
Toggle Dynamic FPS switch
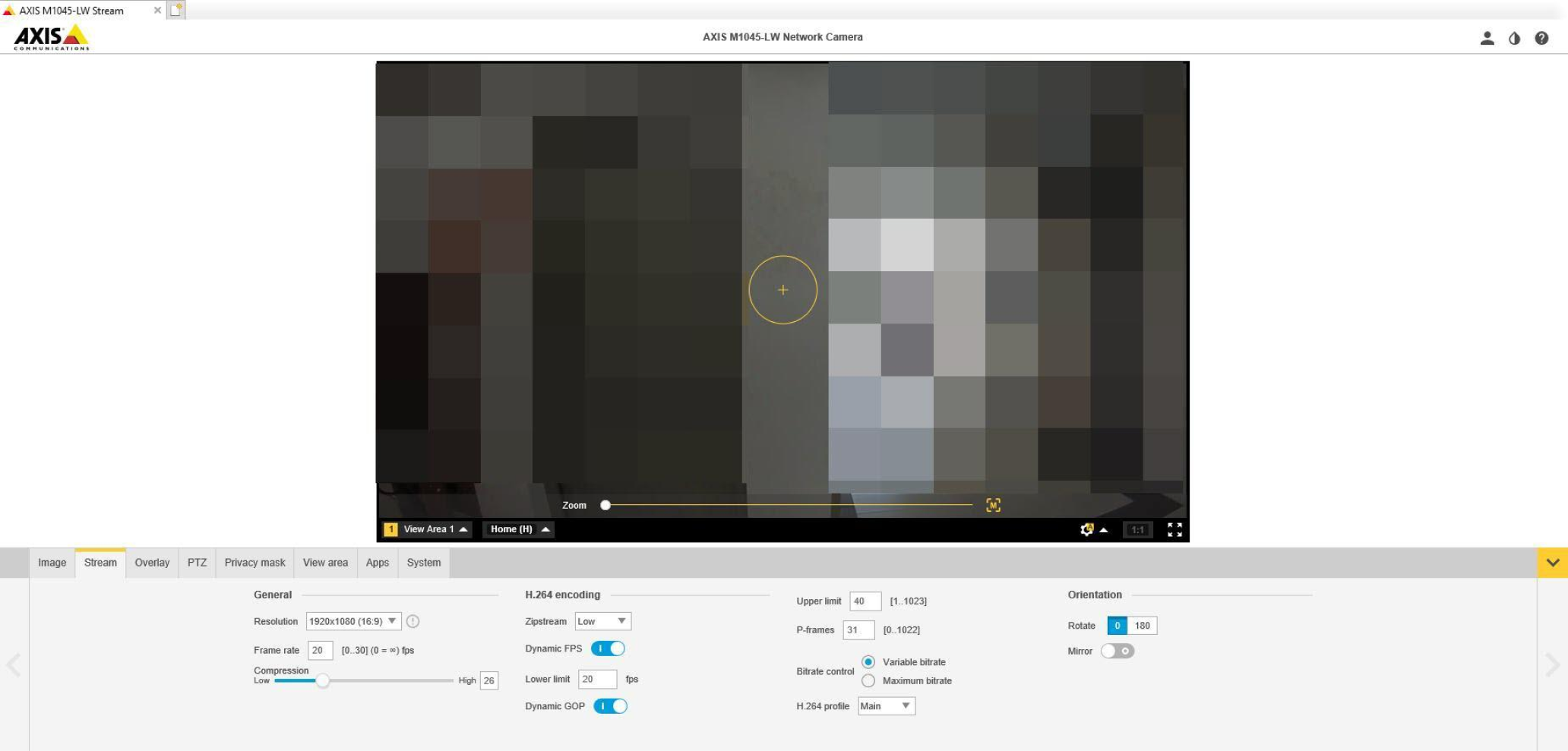click(x=608, y=648)
